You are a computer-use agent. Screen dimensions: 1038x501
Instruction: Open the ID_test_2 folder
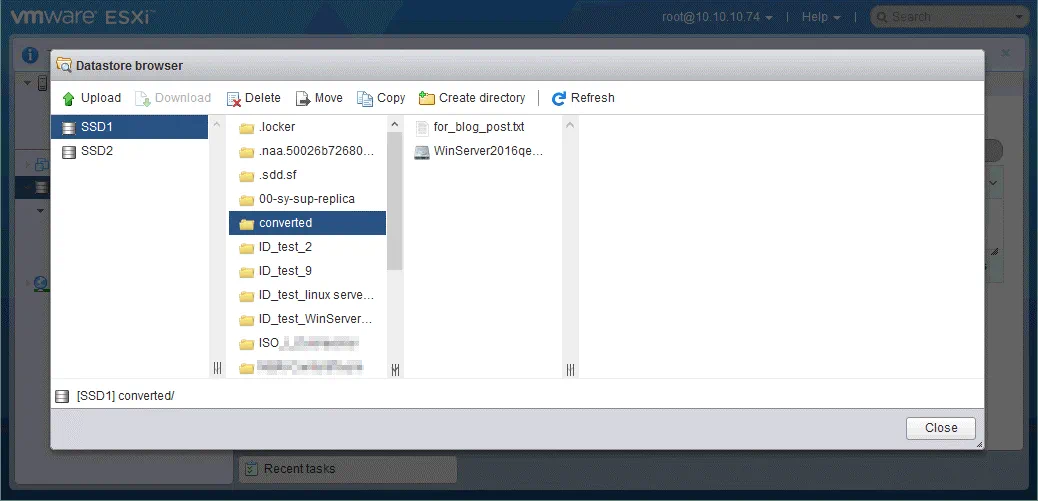285,247
